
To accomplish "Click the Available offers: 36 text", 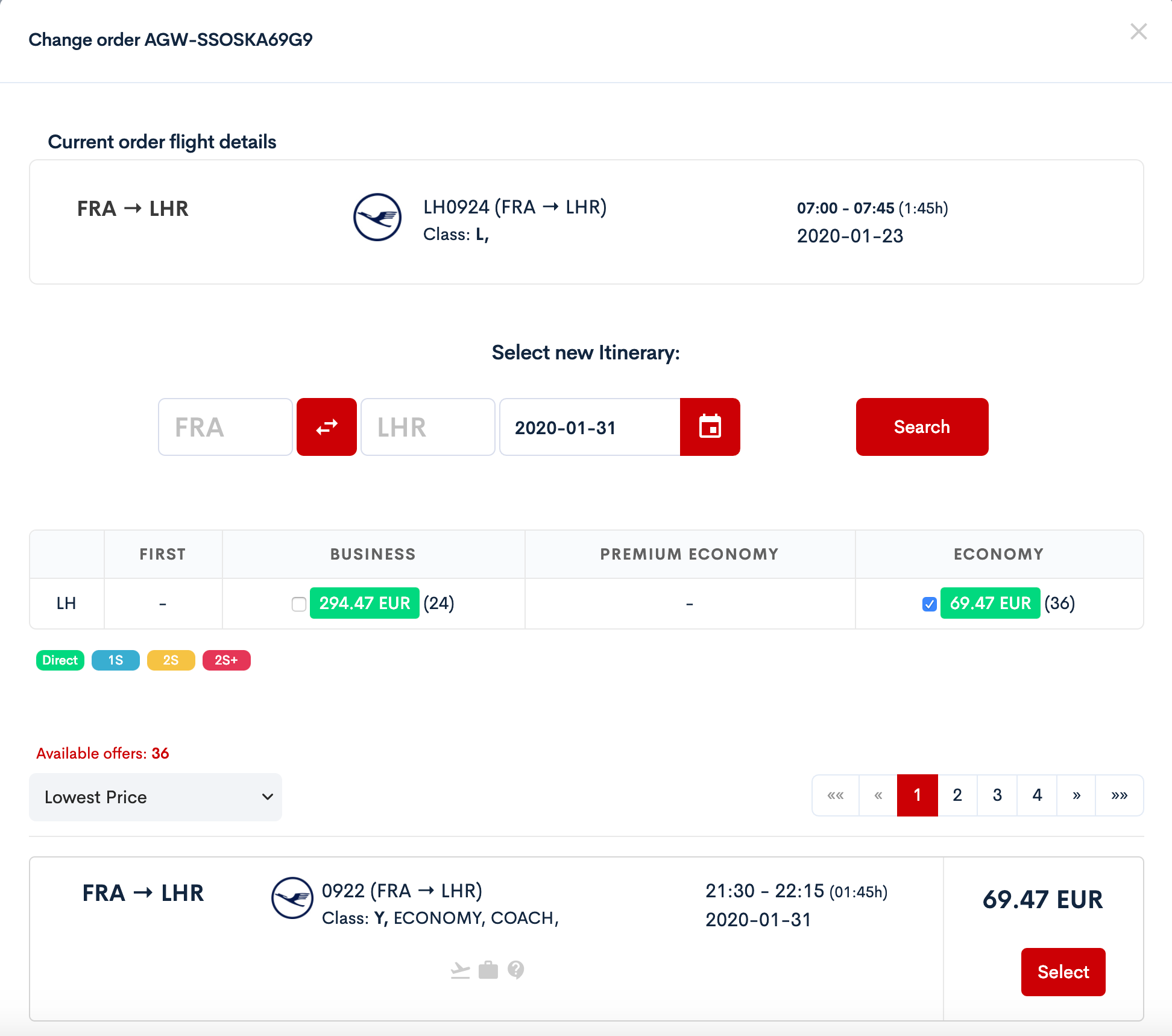I will (x=102, y=753).
